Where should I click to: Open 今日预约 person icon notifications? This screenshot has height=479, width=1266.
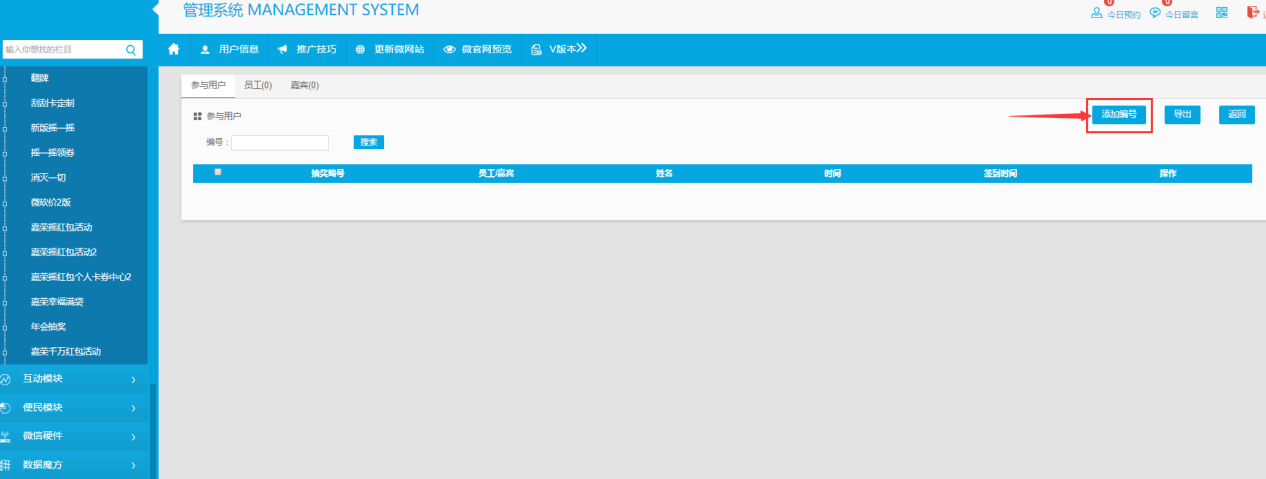1097,14
